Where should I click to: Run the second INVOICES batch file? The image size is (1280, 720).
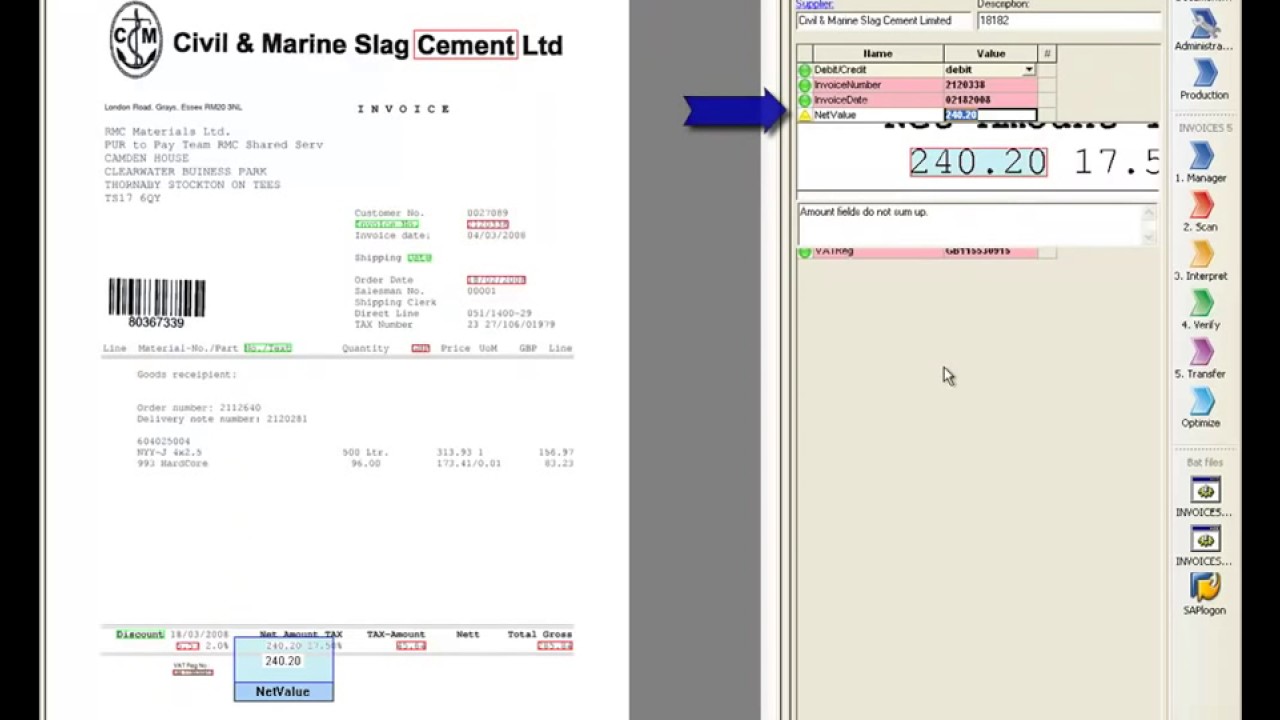pos(1204,545)
